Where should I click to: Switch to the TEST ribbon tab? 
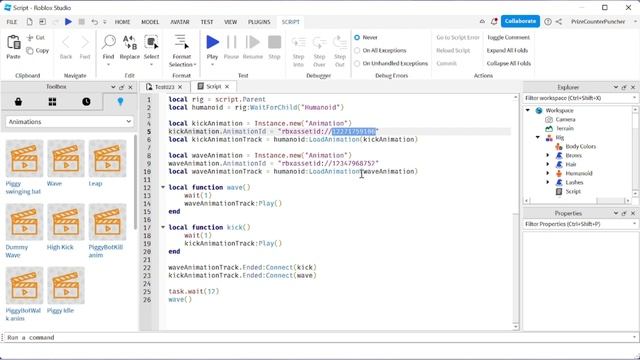tap(207, 22)
